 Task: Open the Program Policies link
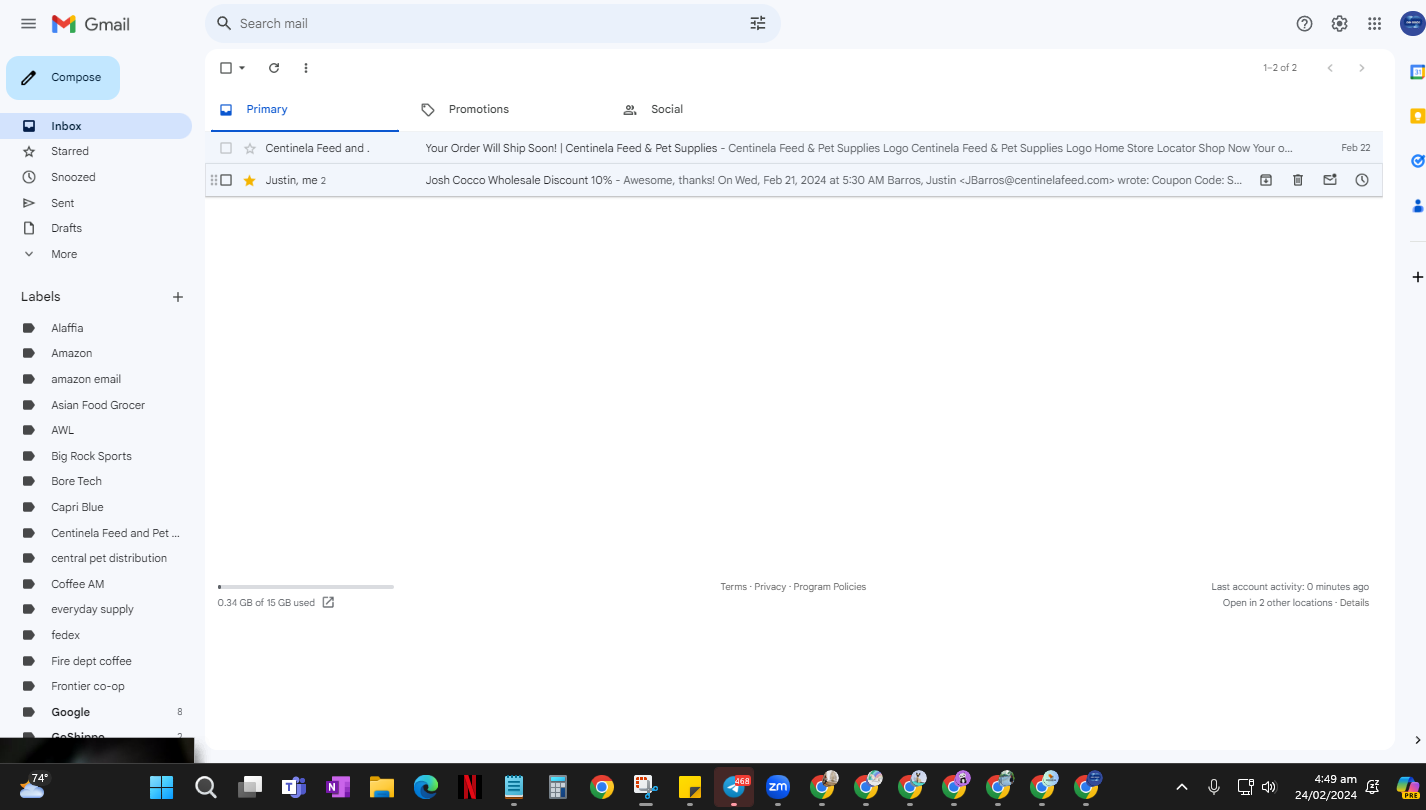point(830,587)
